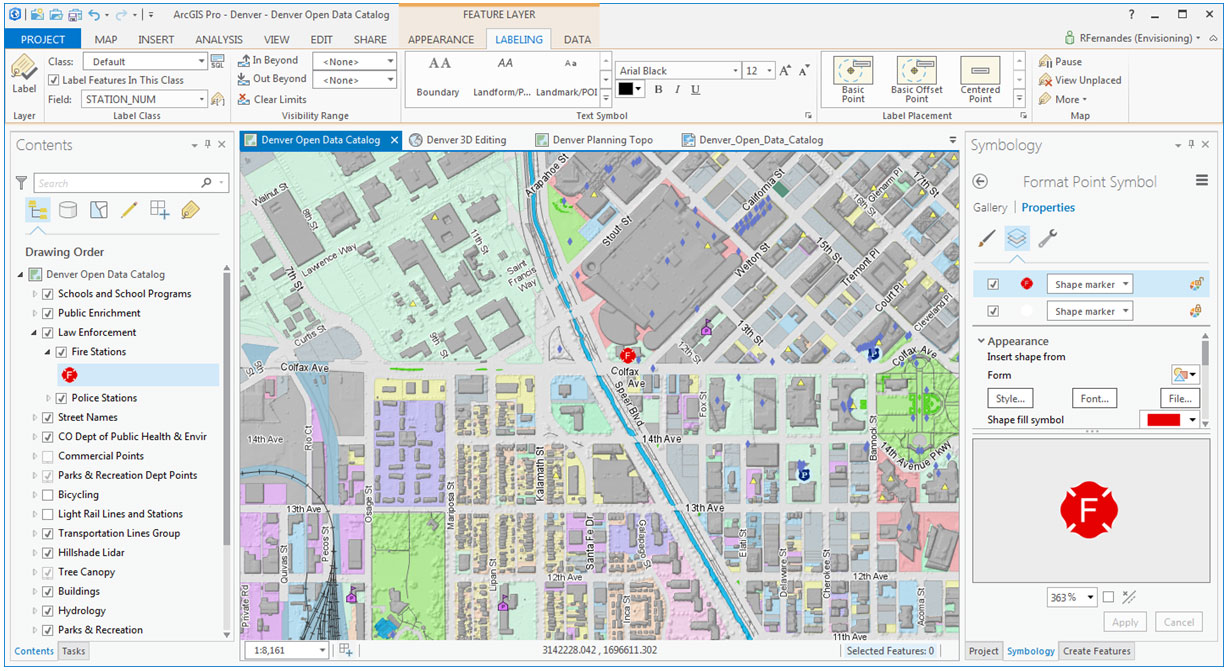1229x671 pixels.
Task: Click the Contents filter funnel icon
Action: [x=21, y=183]
